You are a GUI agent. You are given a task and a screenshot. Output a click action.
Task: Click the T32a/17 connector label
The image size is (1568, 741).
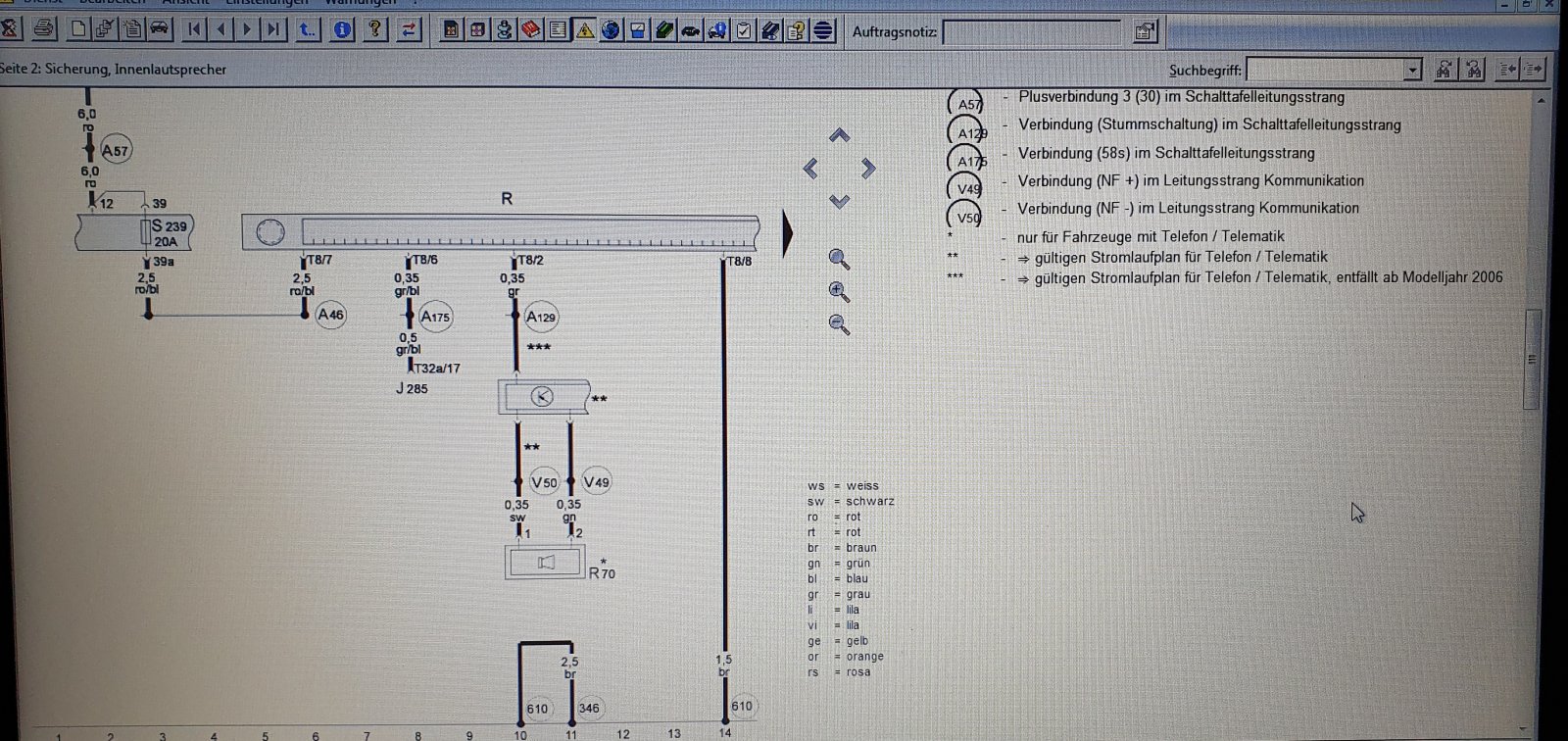point(436,369)
